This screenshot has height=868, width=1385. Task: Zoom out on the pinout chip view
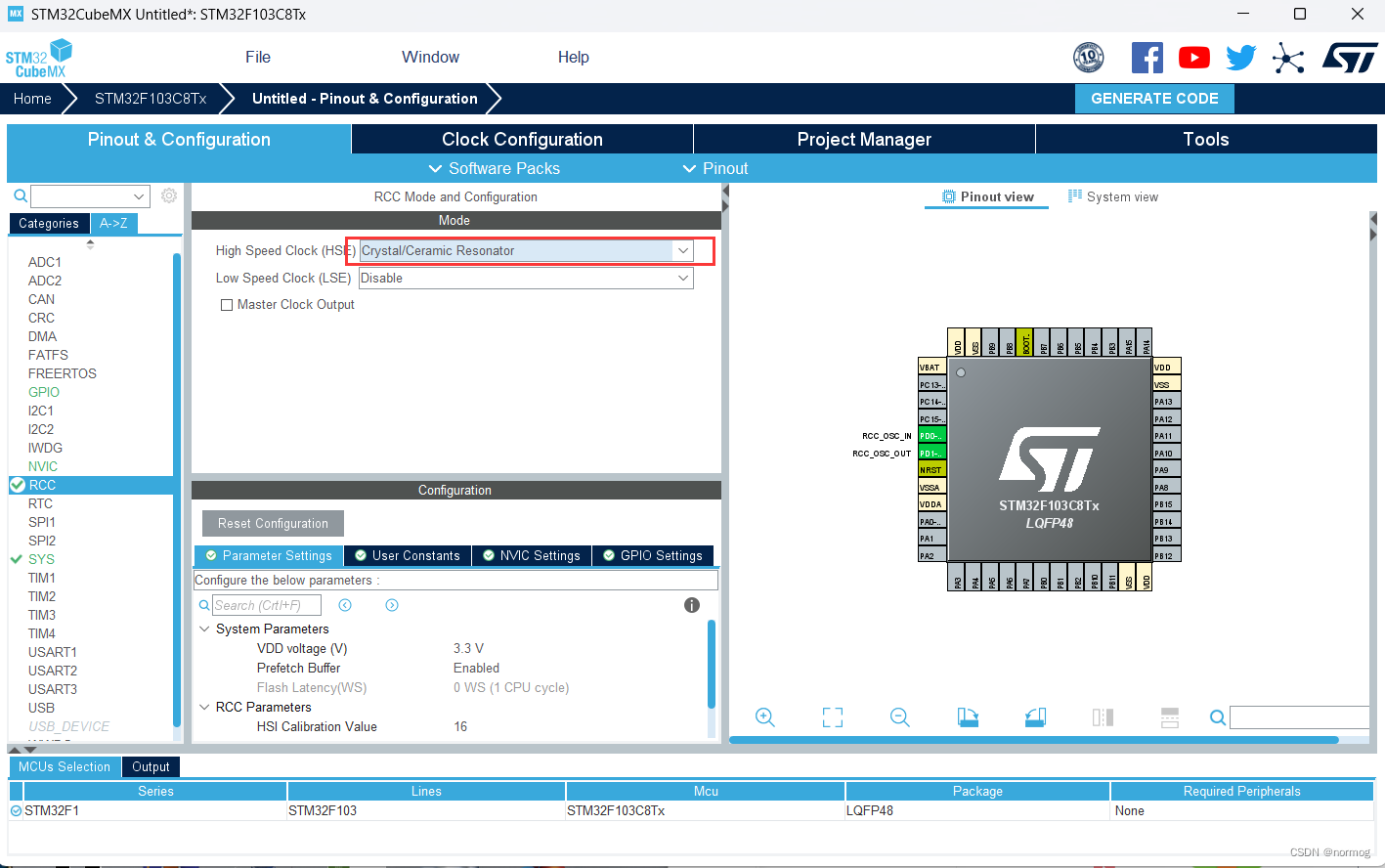[x=900, y=717]
